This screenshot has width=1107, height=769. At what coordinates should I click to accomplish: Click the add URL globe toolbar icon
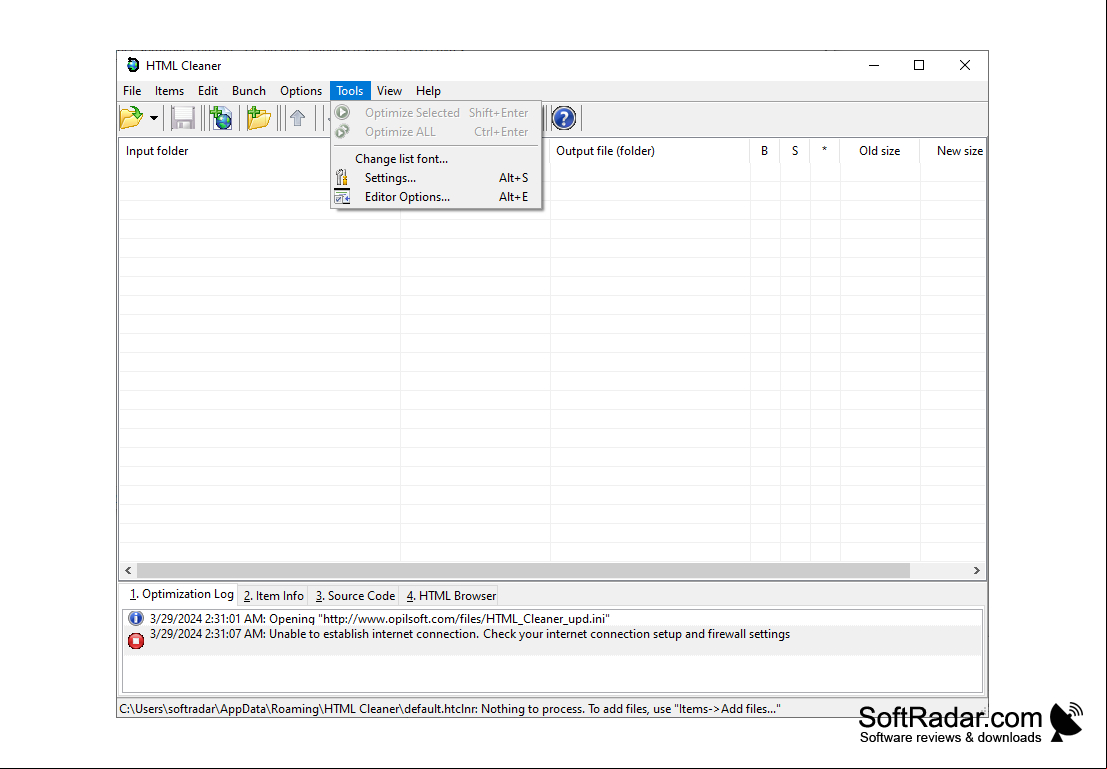[221, 118]
